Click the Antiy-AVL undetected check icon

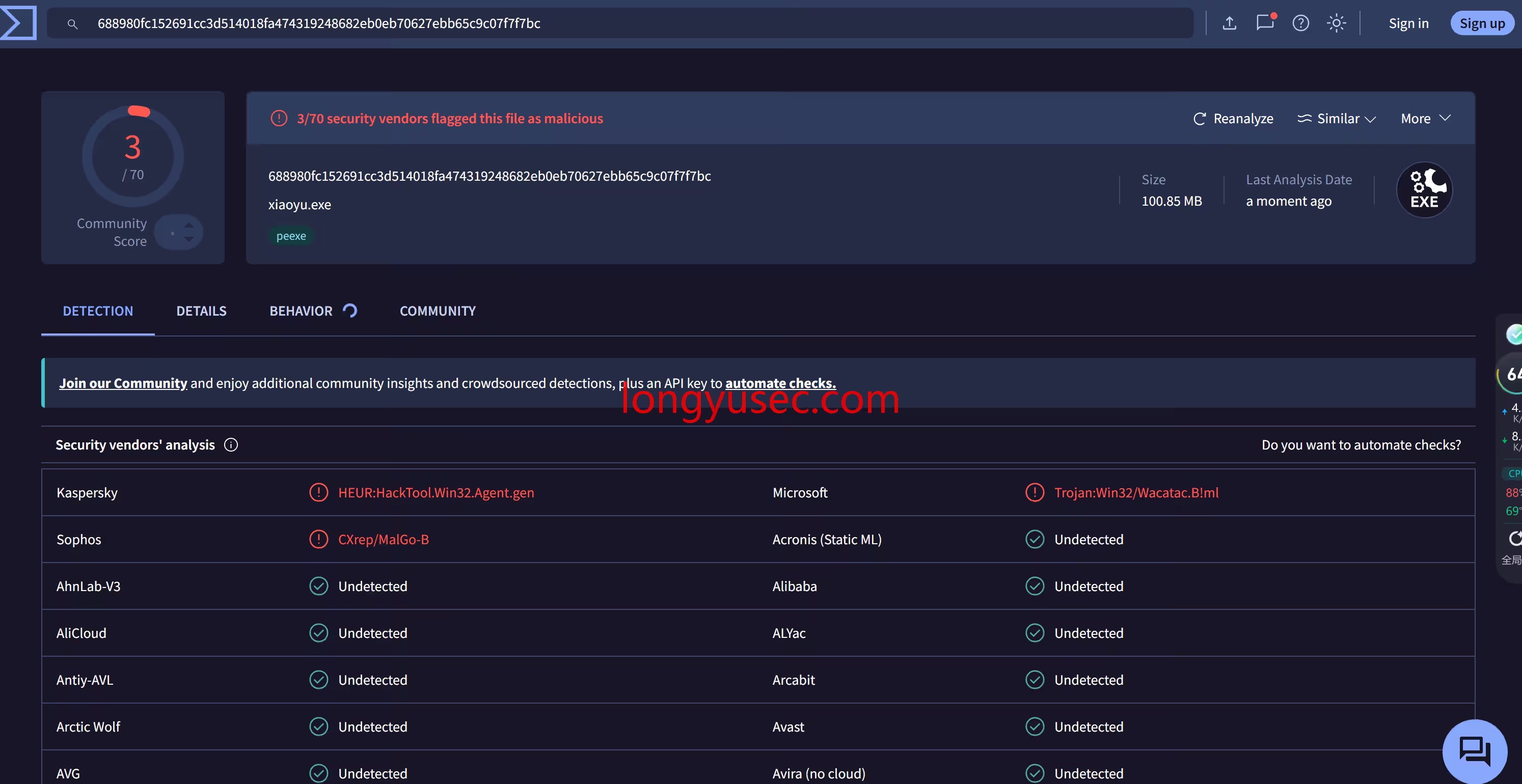point(318,680)
